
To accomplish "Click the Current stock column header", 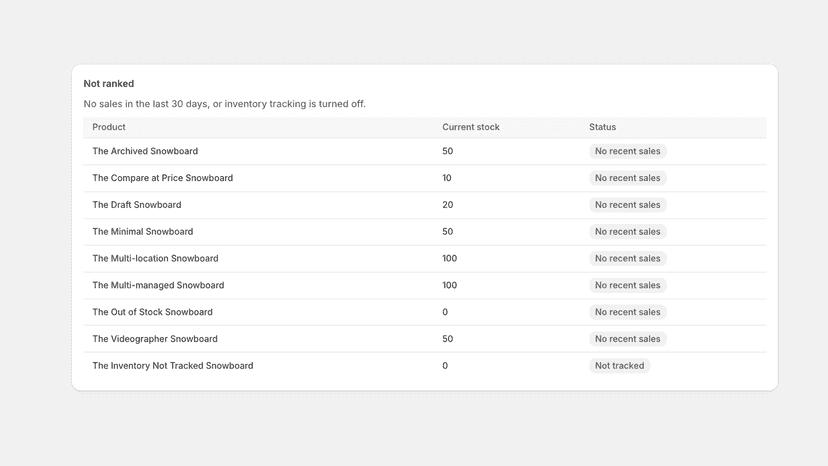I will pyautogui.click(x=471, y=127).
